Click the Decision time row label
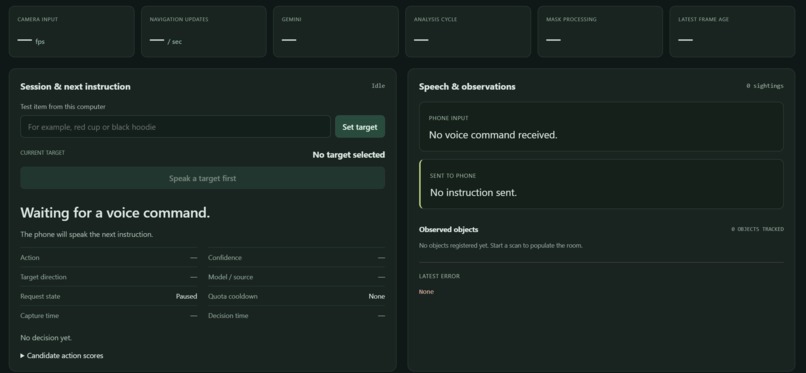Image resolution: width=806 pixels, height=373 pixels. (x=228, y=315)
